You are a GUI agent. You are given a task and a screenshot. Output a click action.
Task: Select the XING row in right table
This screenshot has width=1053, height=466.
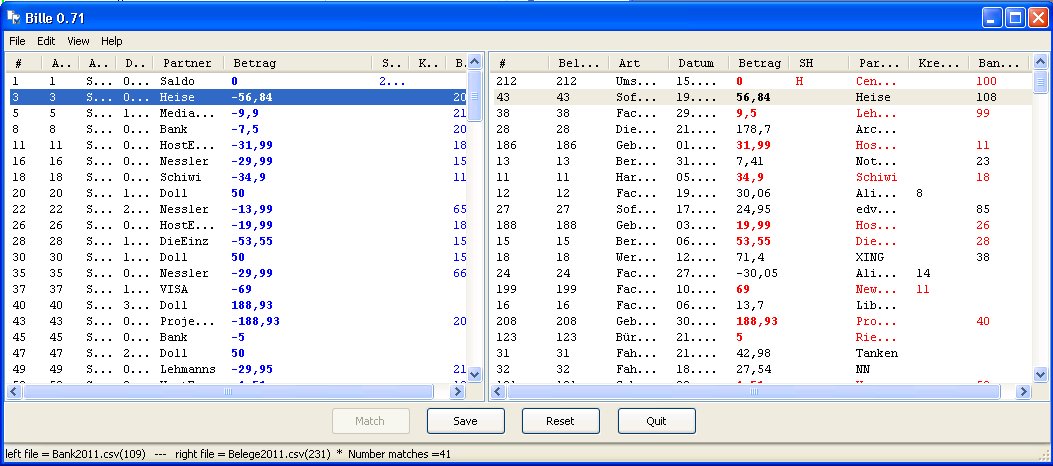870,257
